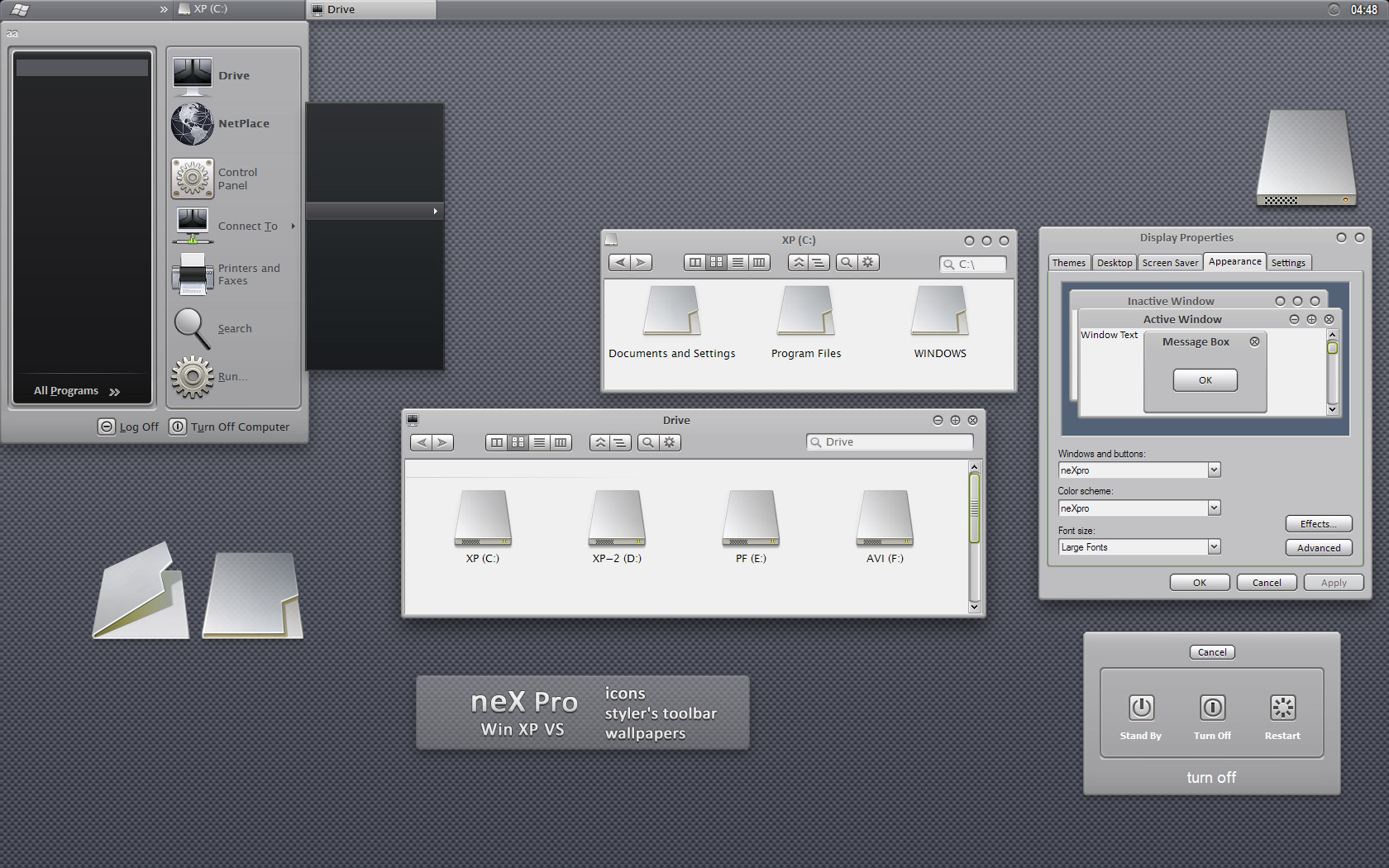Open the Windows and buttons dropdown
The width and height of the screenshot is (1389, 868).
tap(1214, 470)
